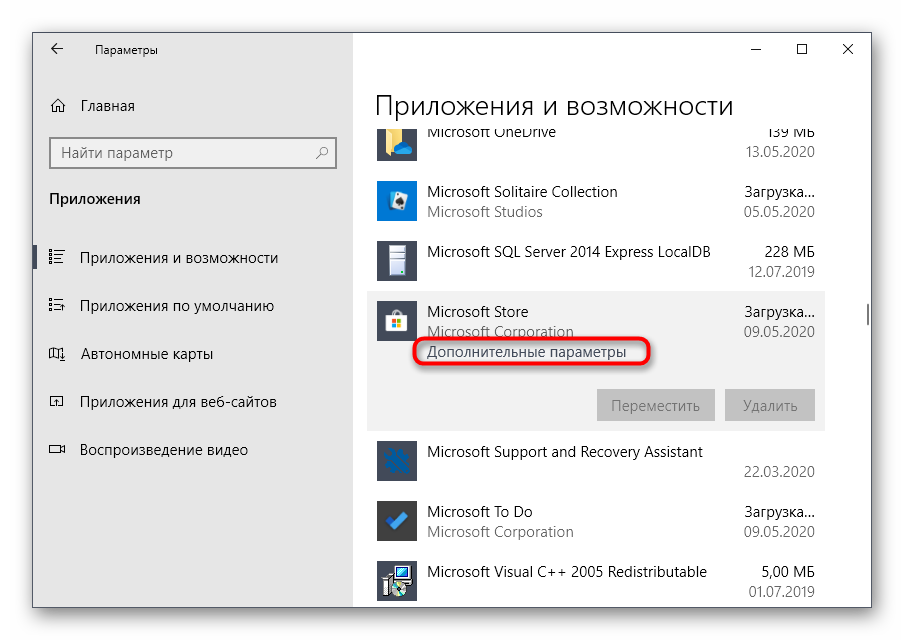
Task: Click the Microsoft To Do icon
Action: point(396,521)
